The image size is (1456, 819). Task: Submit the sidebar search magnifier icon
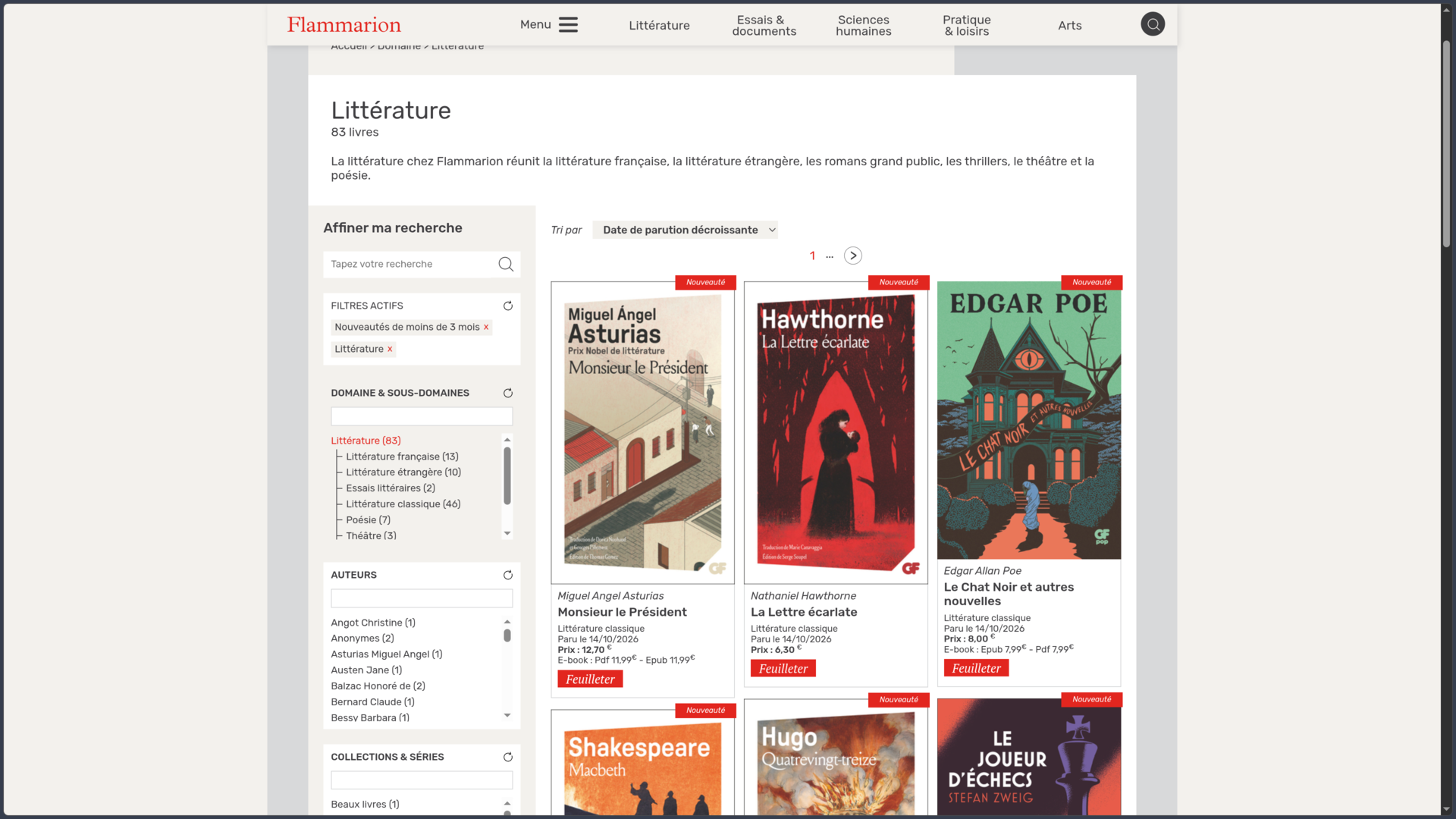(x=506, y=264)
